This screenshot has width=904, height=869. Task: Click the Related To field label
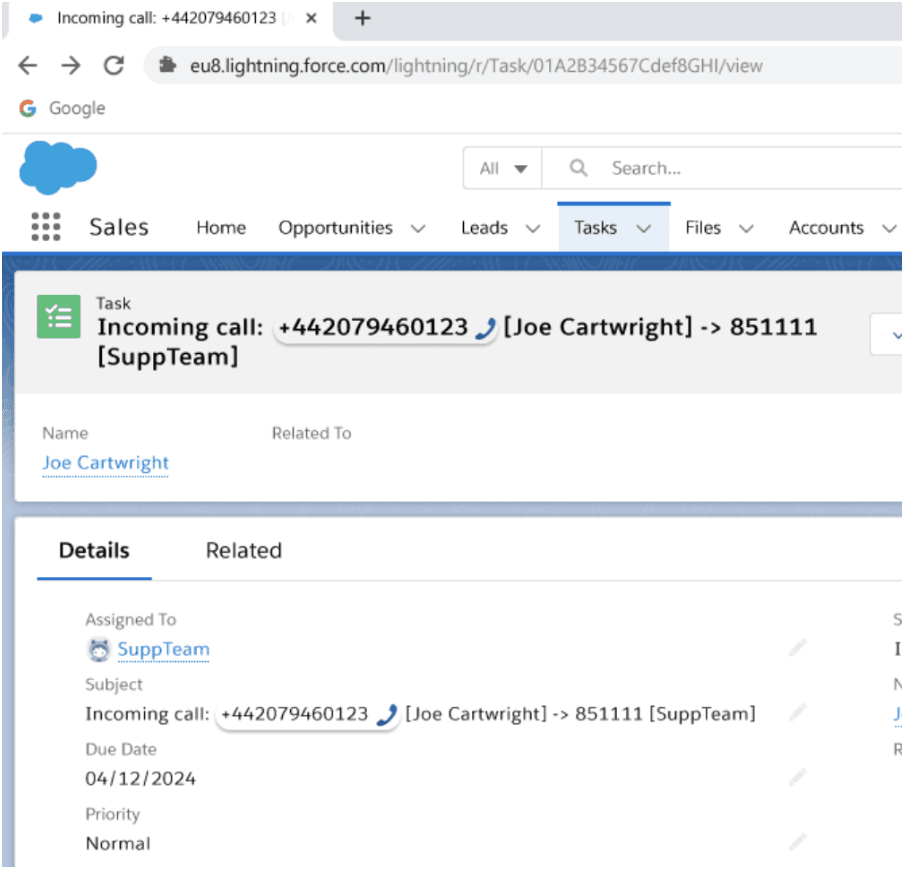pyautogui.click(x=311, y=433)
